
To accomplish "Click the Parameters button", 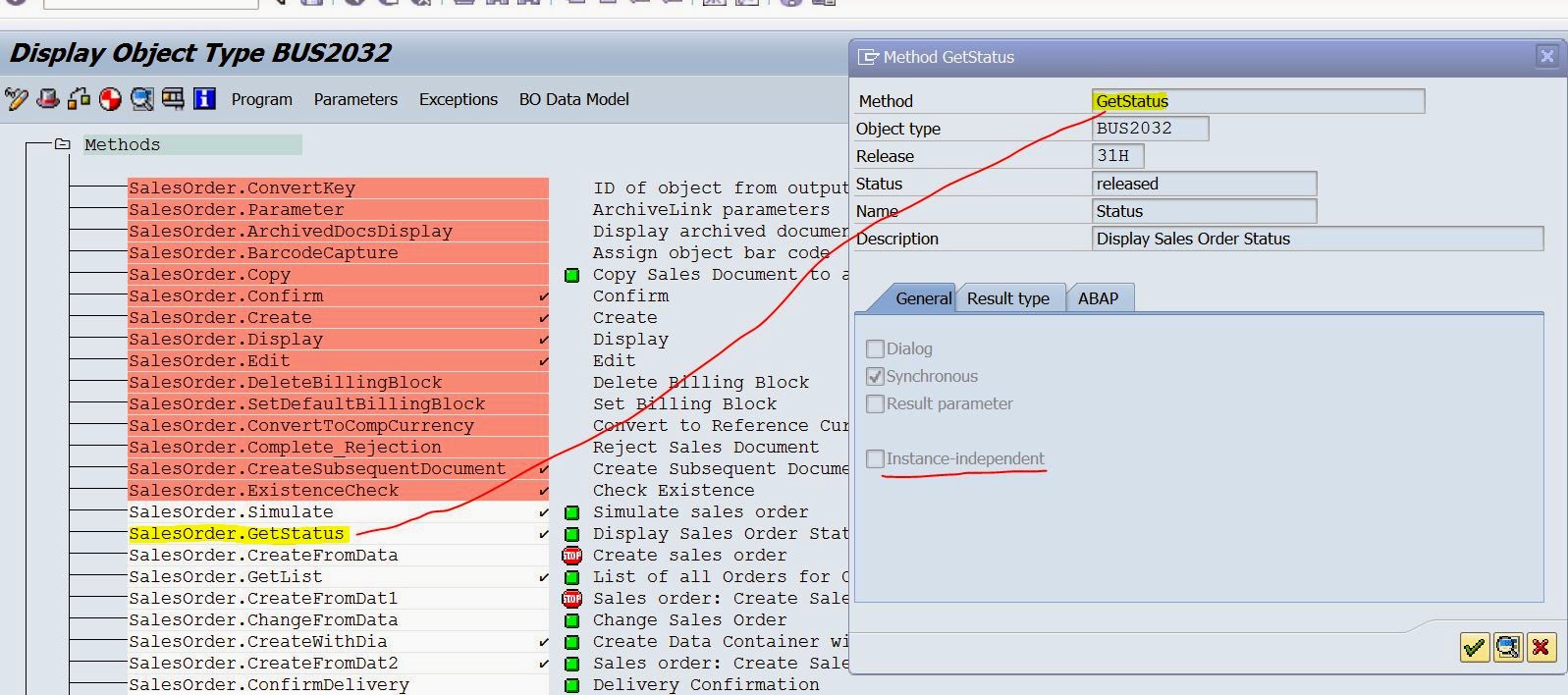I will pos(355,99).
